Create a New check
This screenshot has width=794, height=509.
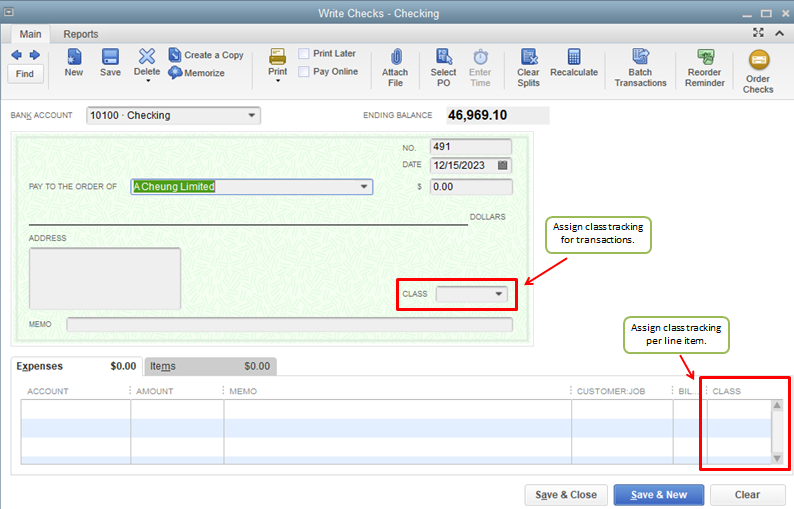pyautogui.click(x=74, y=63)
